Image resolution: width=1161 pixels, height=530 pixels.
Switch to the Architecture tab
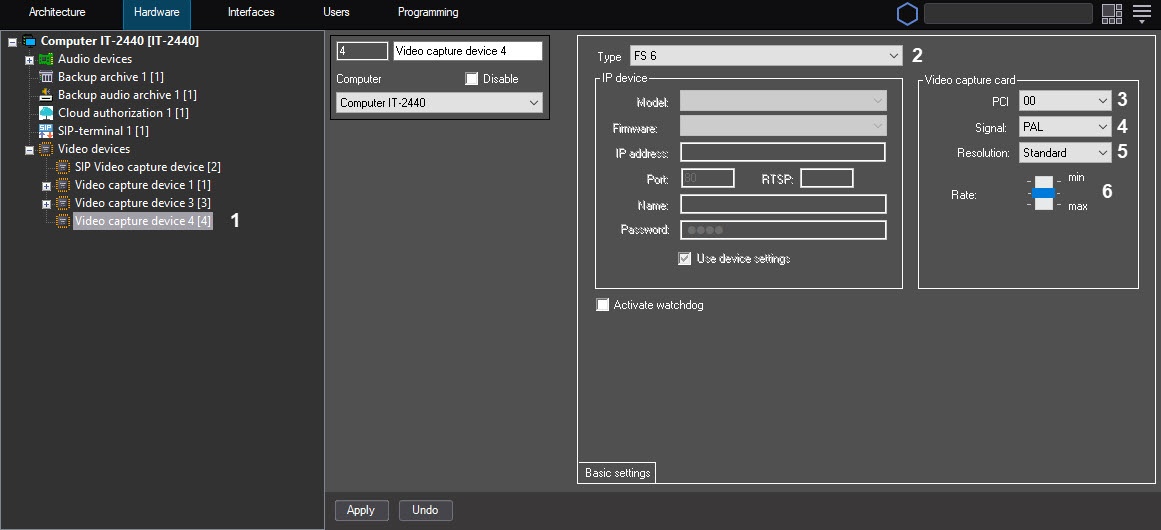[57, 13]
